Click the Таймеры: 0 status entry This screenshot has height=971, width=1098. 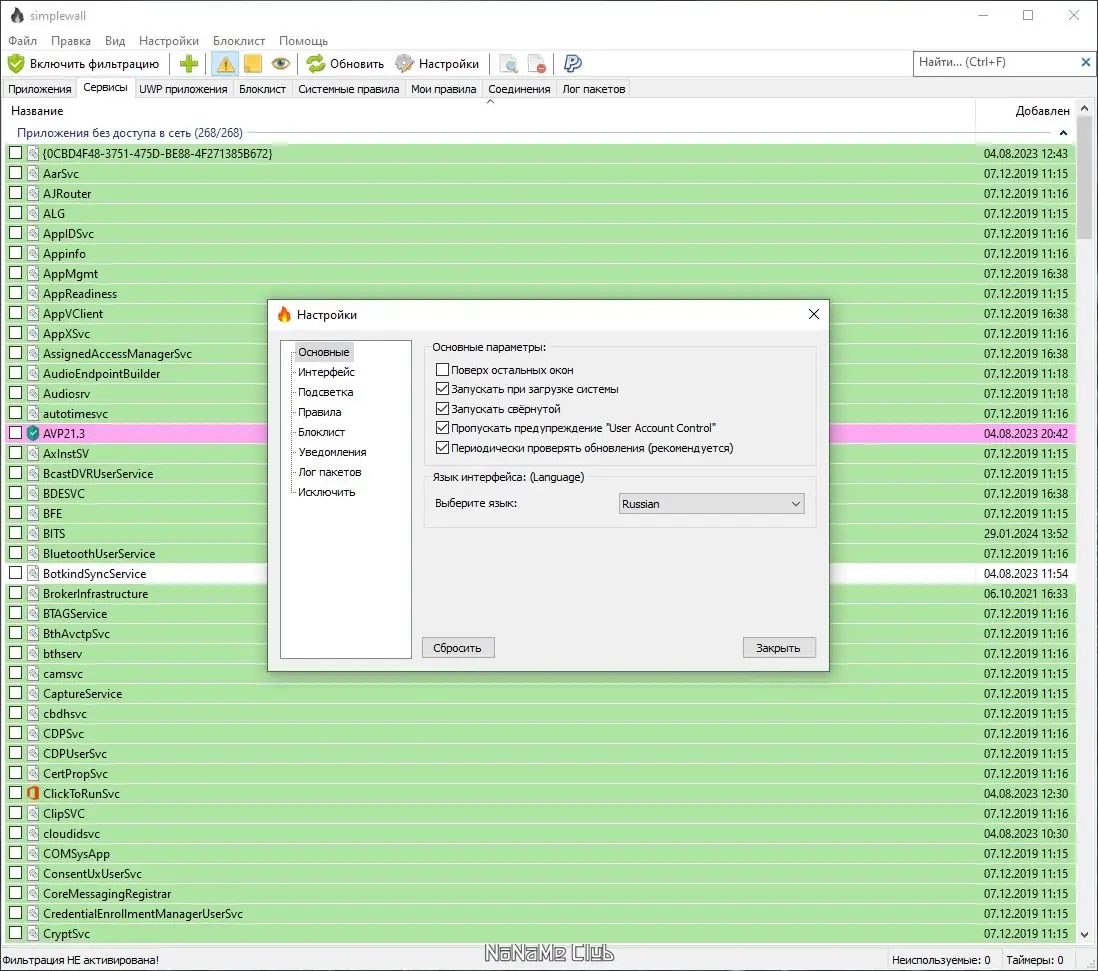pos(1034,960)
